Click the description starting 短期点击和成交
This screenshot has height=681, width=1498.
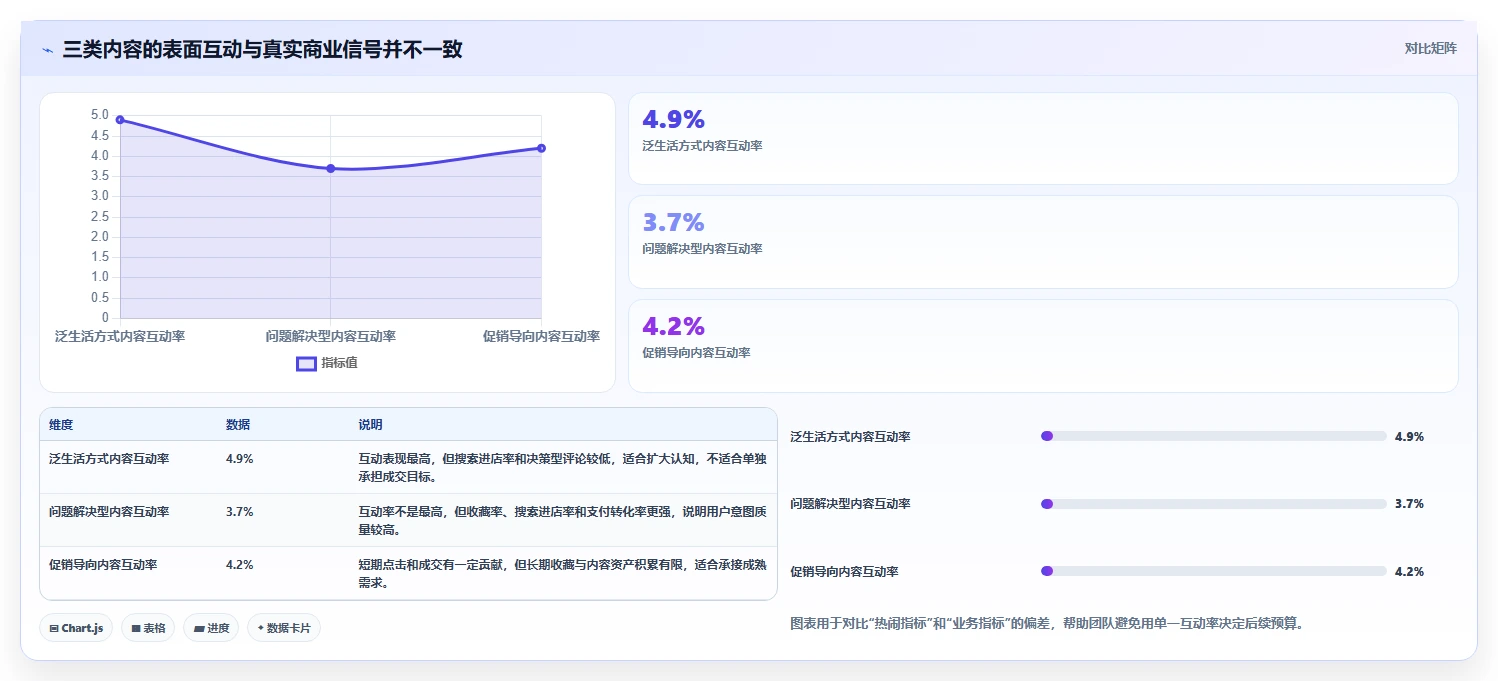562,574
